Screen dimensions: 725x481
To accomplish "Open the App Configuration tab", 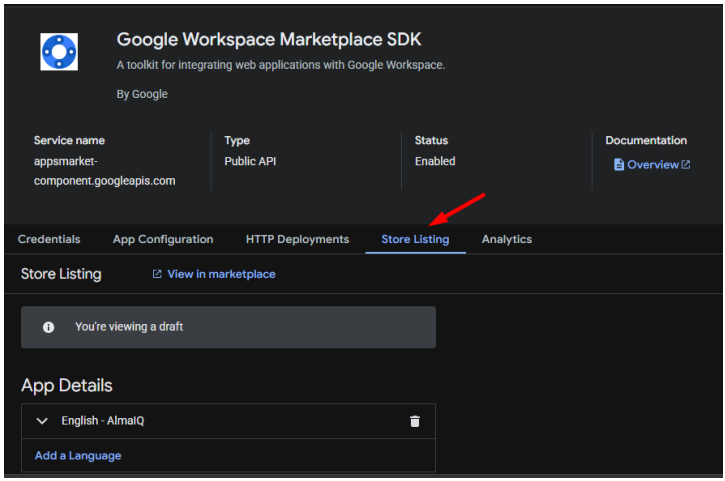I will coord(163,239).
